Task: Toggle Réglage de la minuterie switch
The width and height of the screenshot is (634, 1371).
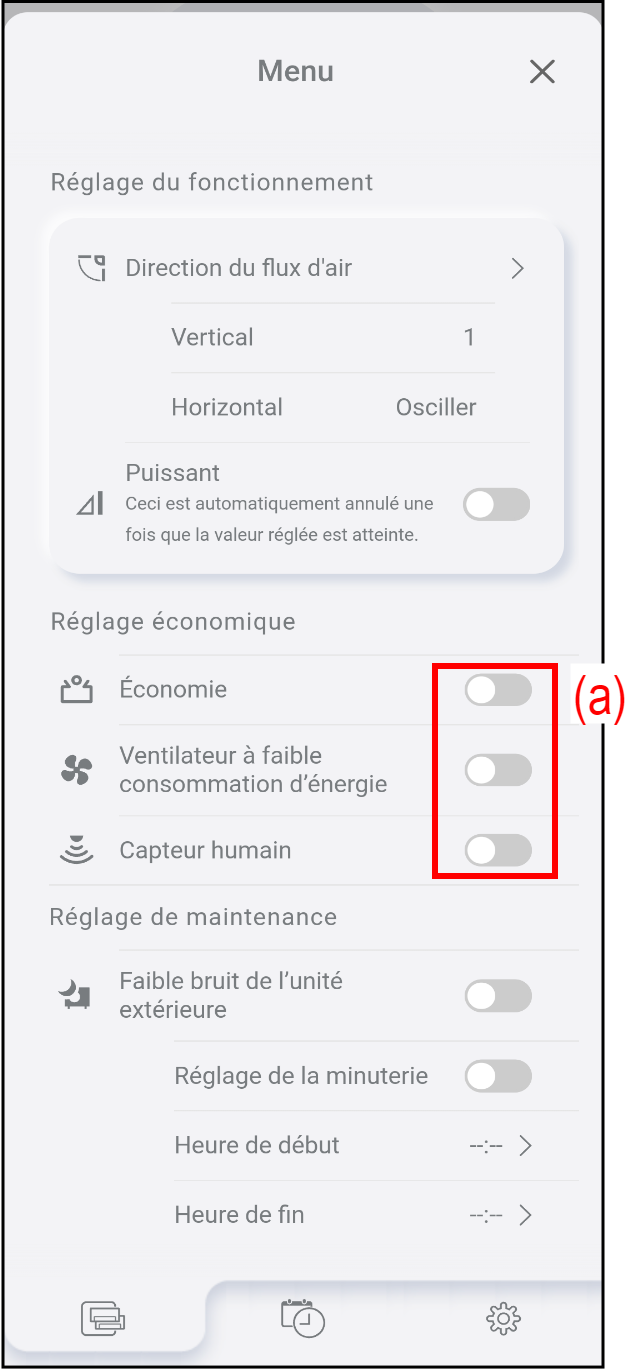Action: [497, 1076]
